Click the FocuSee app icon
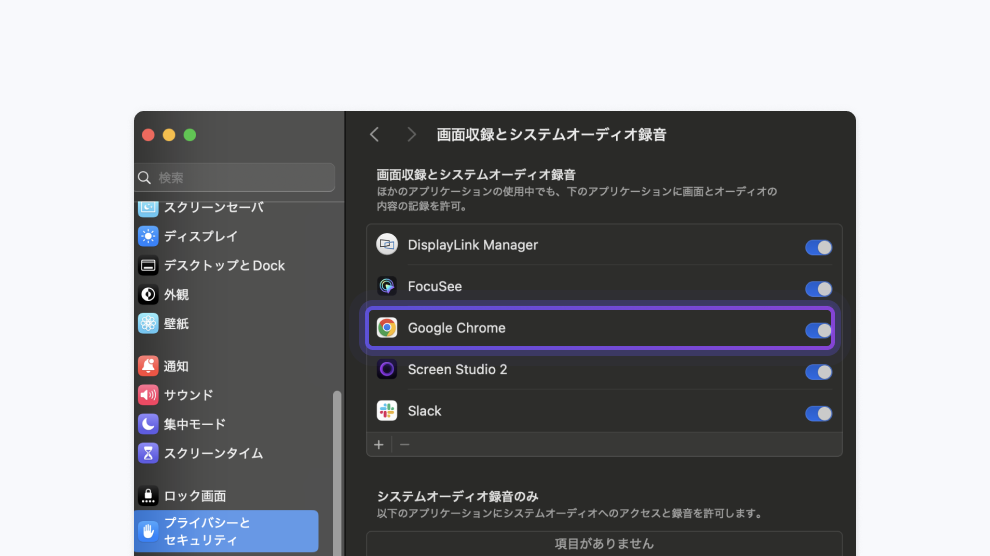 click(x=387, y=287)
